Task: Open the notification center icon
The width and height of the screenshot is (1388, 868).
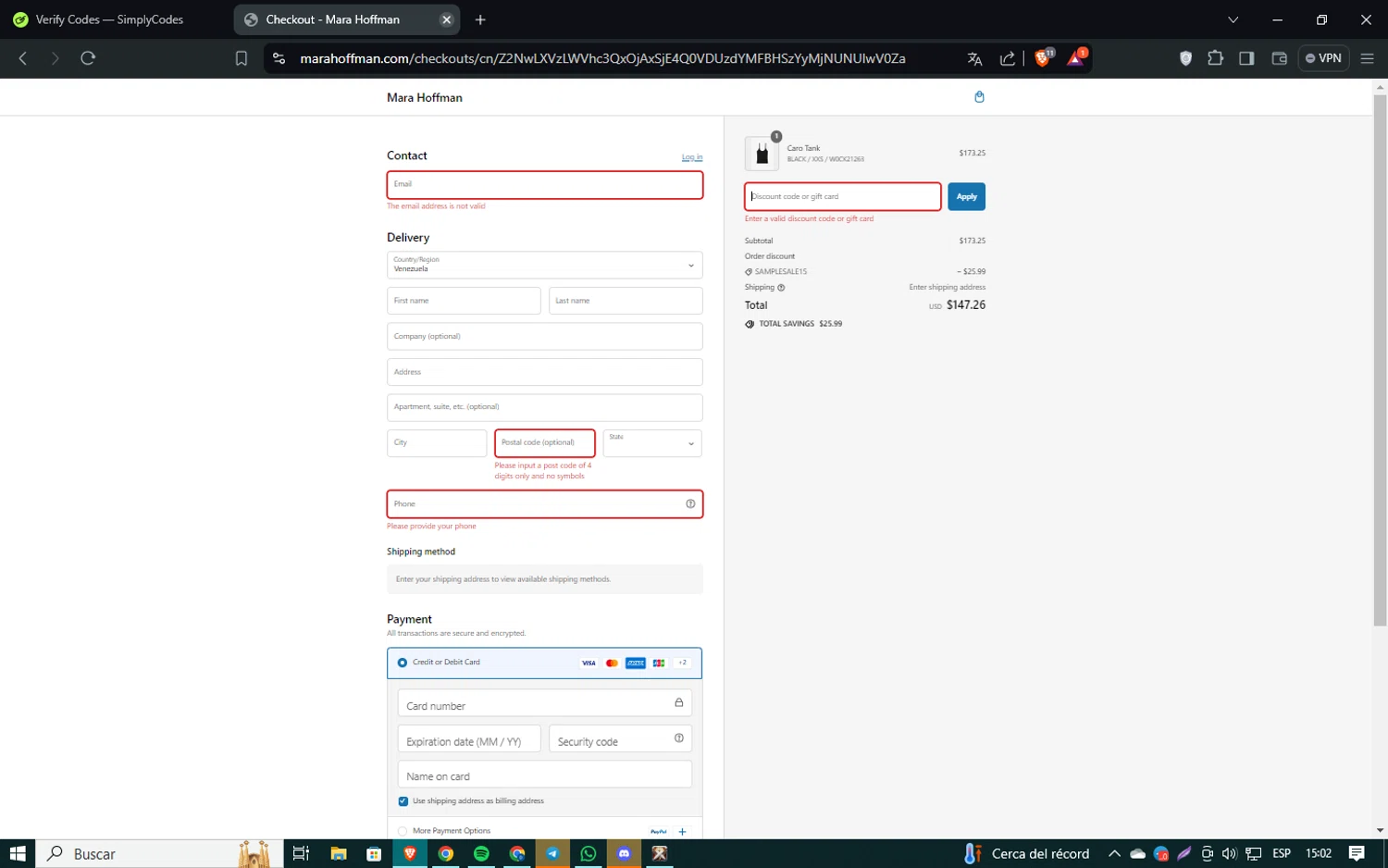Action: pyautogui.click(x=1357, y=854)
